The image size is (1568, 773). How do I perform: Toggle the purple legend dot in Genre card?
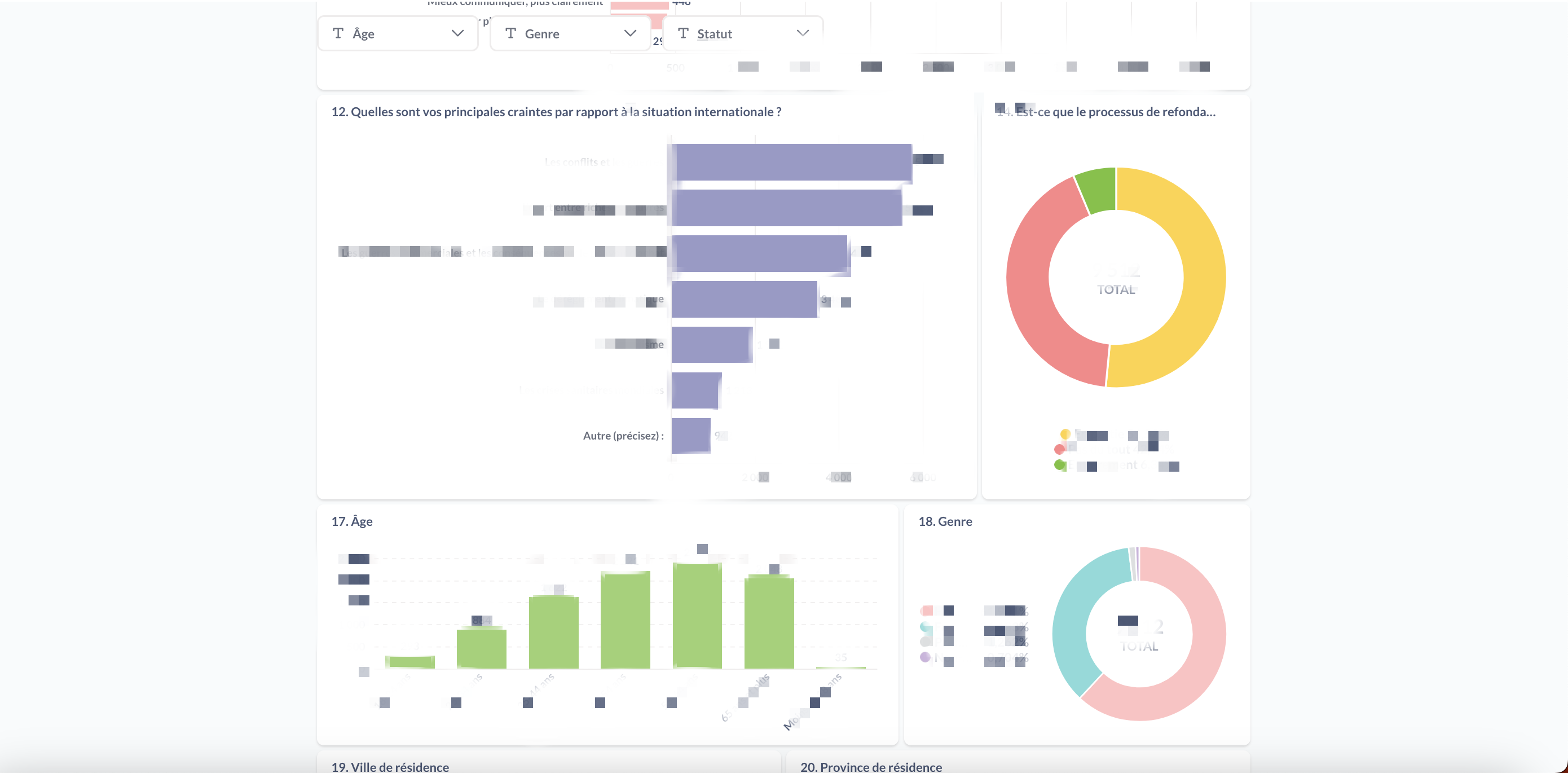(x=925, y=657)
